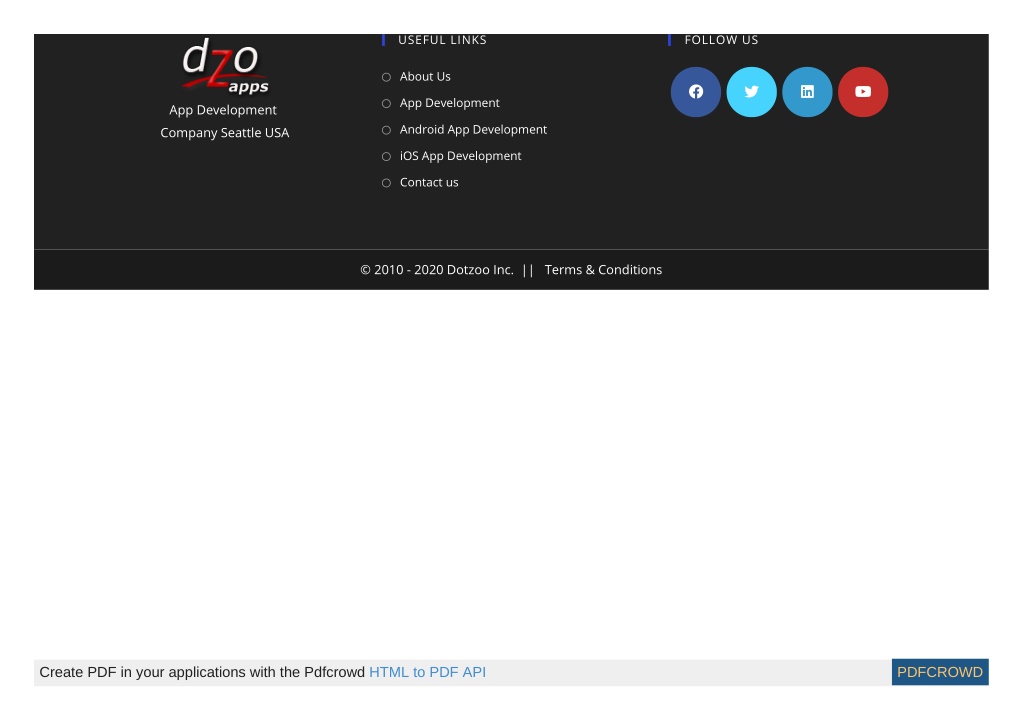Visit the iOS App Development link
The width and height of the screenshot is (1023, 724).
point(460,156)
